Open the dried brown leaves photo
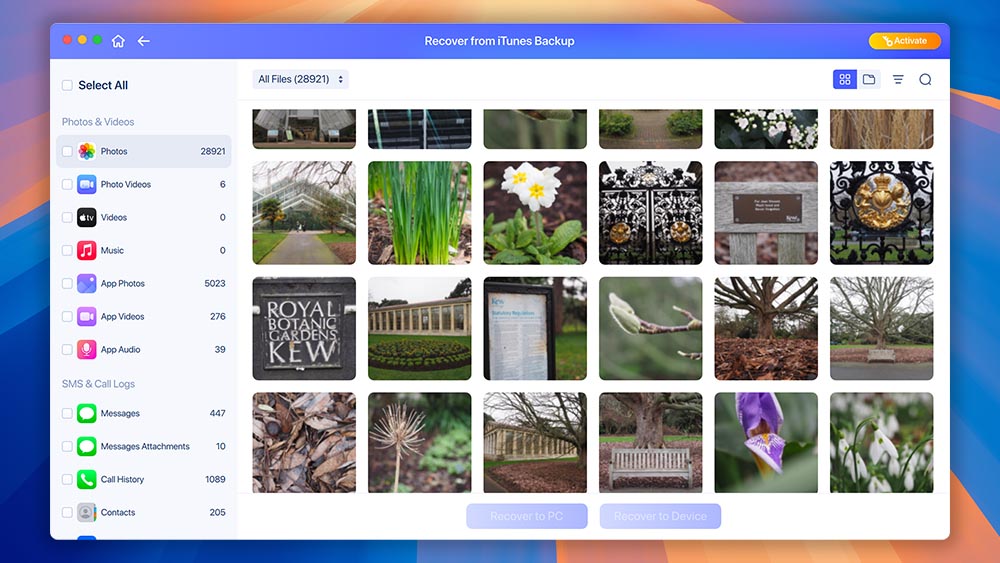1000x563 pixels. coord(304,442)
